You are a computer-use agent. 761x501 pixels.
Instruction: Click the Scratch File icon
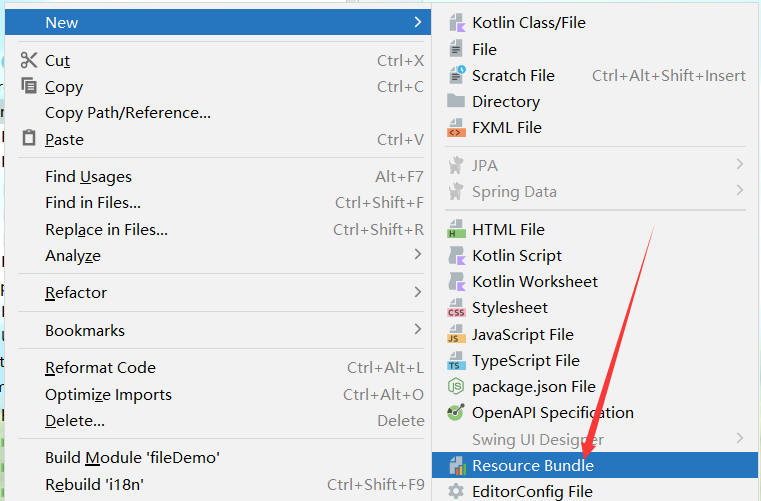(x=456, y=75)
